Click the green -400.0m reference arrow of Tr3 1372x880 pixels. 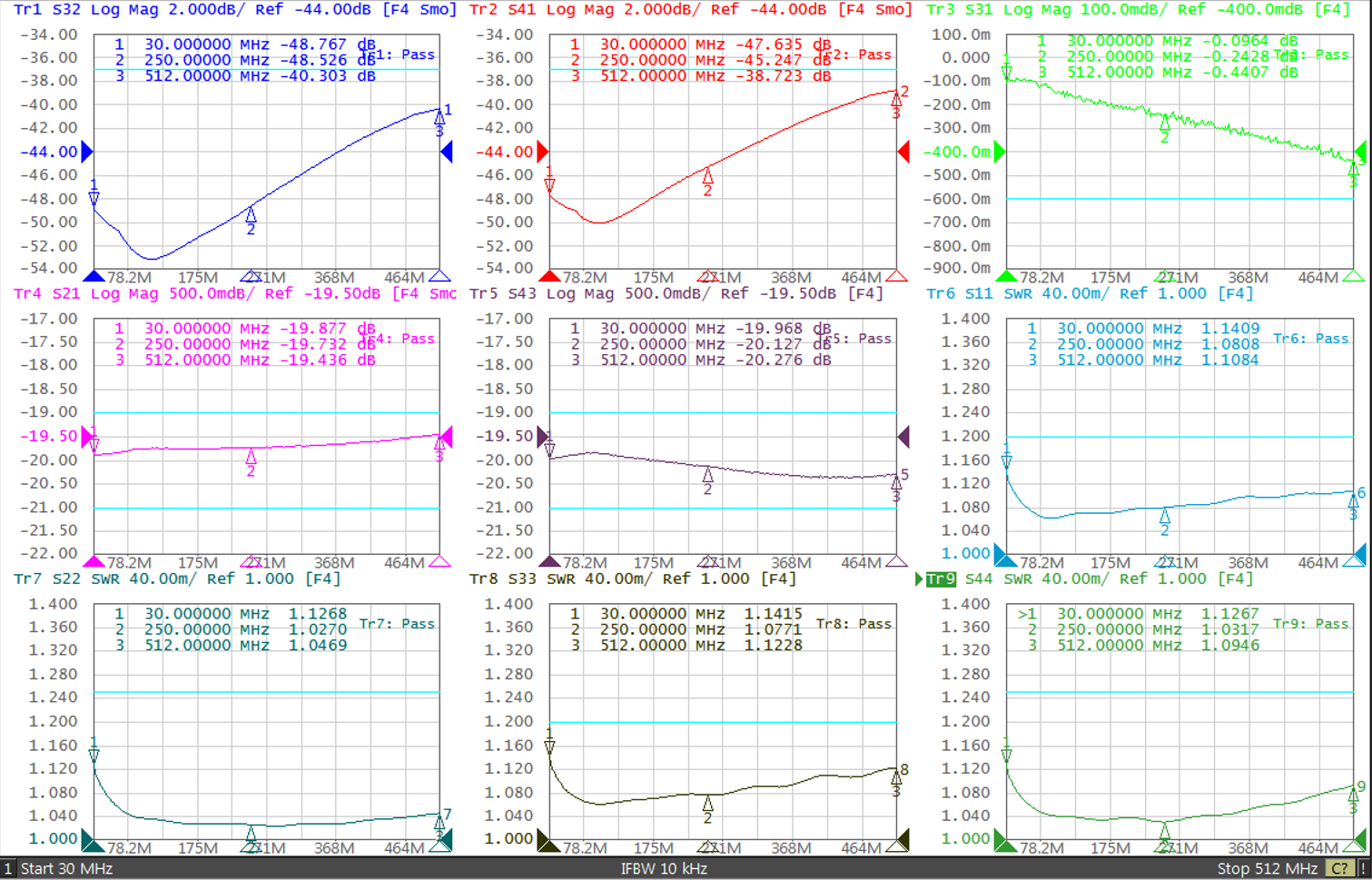(1000, 152)
